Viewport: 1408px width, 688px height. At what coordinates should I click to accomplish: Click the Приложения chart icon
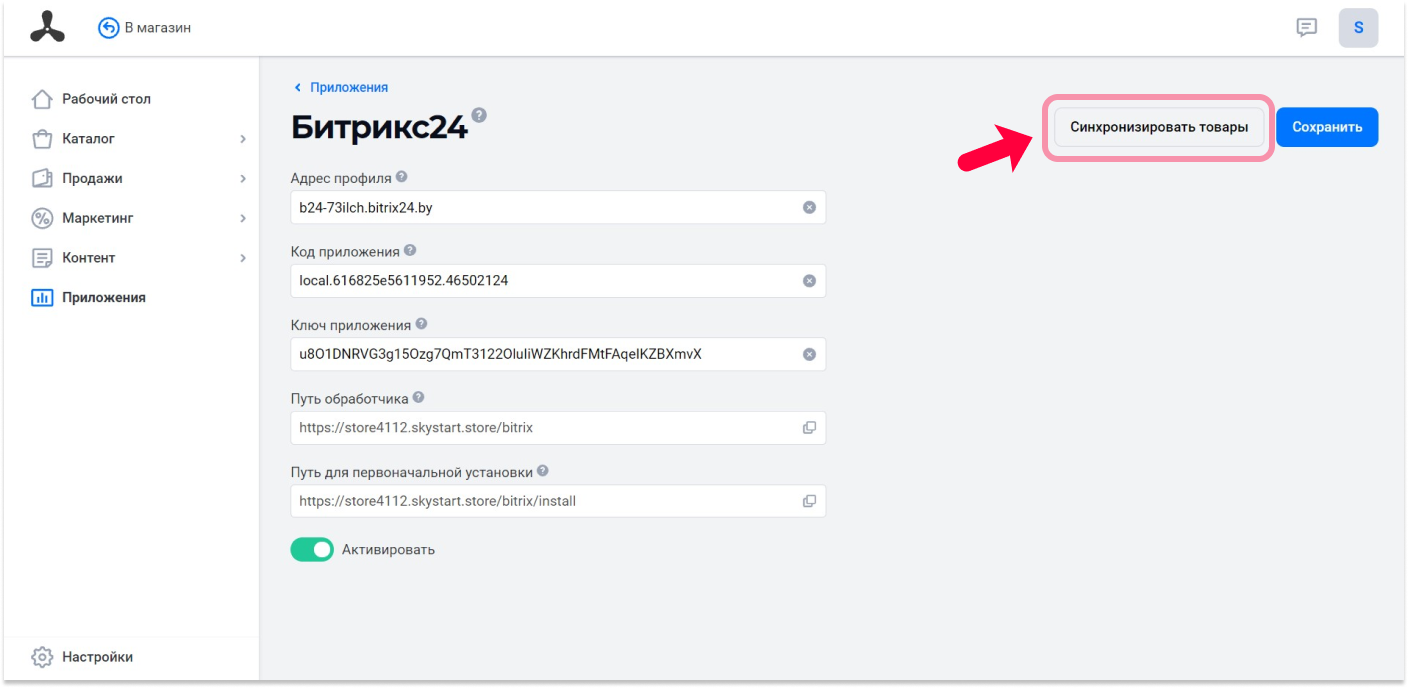(42, 297)
